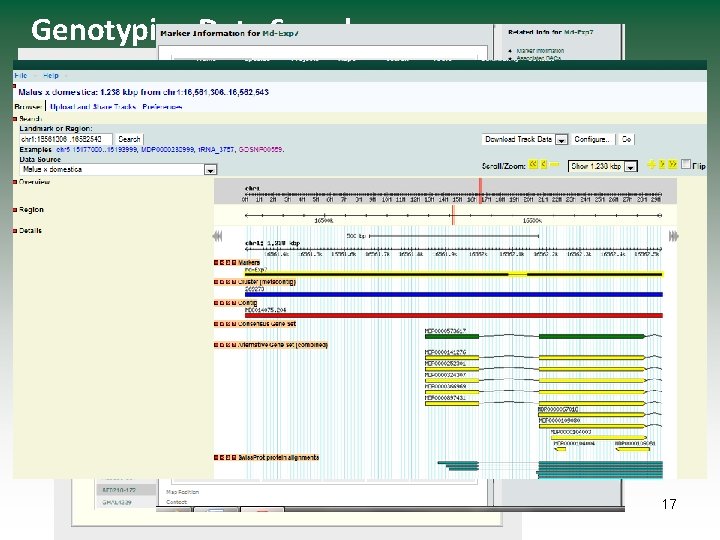
Task: Click Md-Exp7 link in Marker Information window
Action: pyautogui.click(x=281, y=33)
